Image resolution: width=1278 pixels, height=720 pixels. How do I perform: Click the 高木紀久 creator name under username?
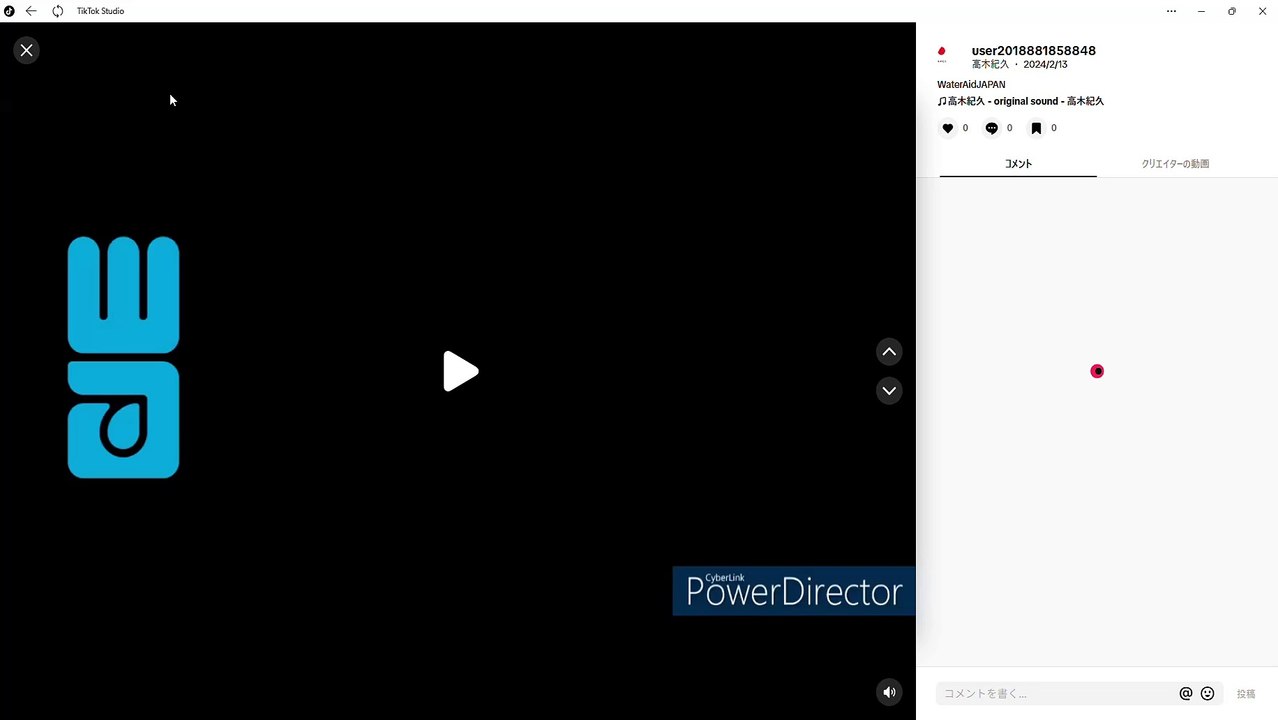tap(990, 64)
